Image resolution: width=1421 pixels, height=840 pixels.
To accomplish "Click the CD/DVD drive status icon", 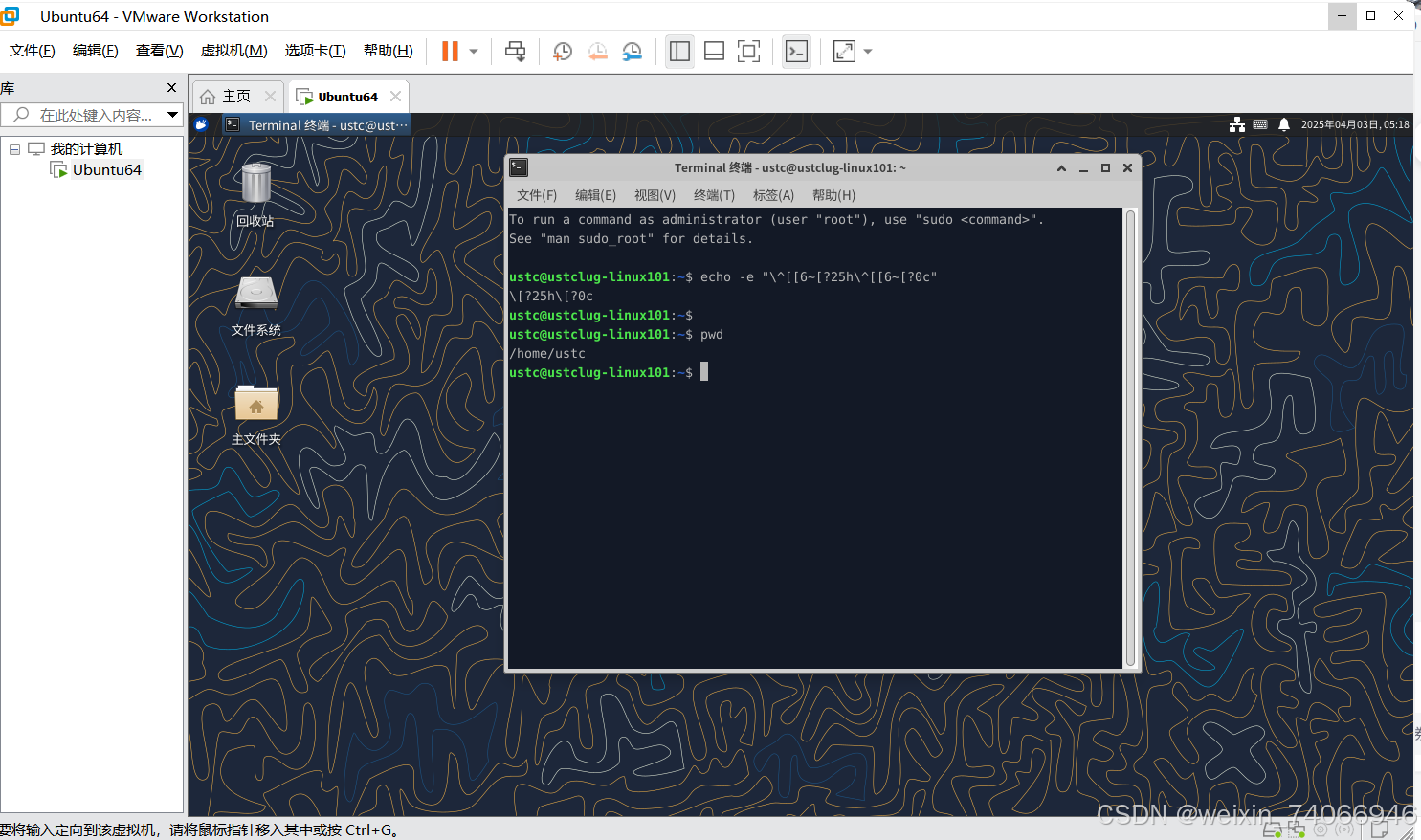I will (x=1321, y=830).
